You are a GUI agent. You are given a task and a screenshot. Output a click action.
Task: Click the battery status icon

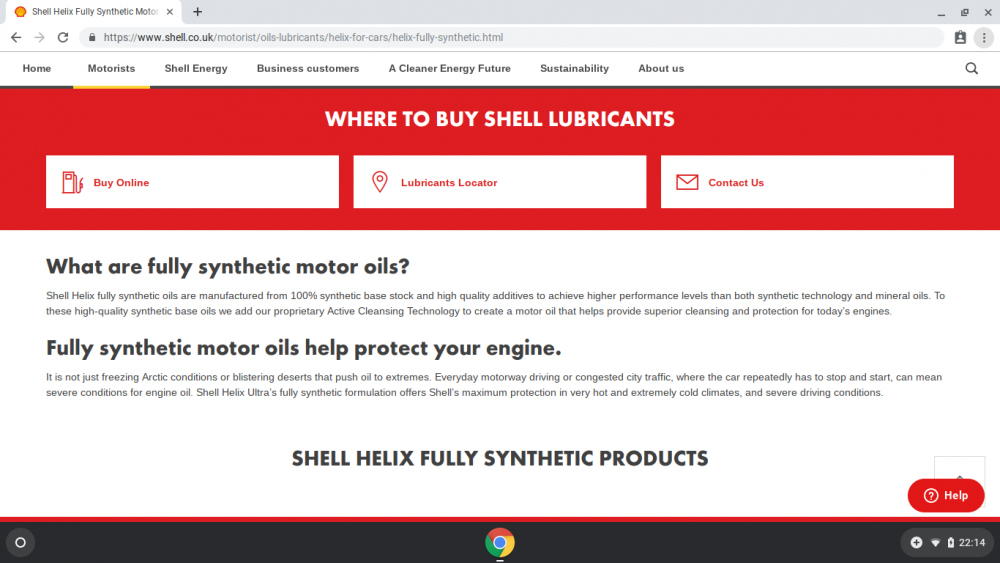point(950,543)
